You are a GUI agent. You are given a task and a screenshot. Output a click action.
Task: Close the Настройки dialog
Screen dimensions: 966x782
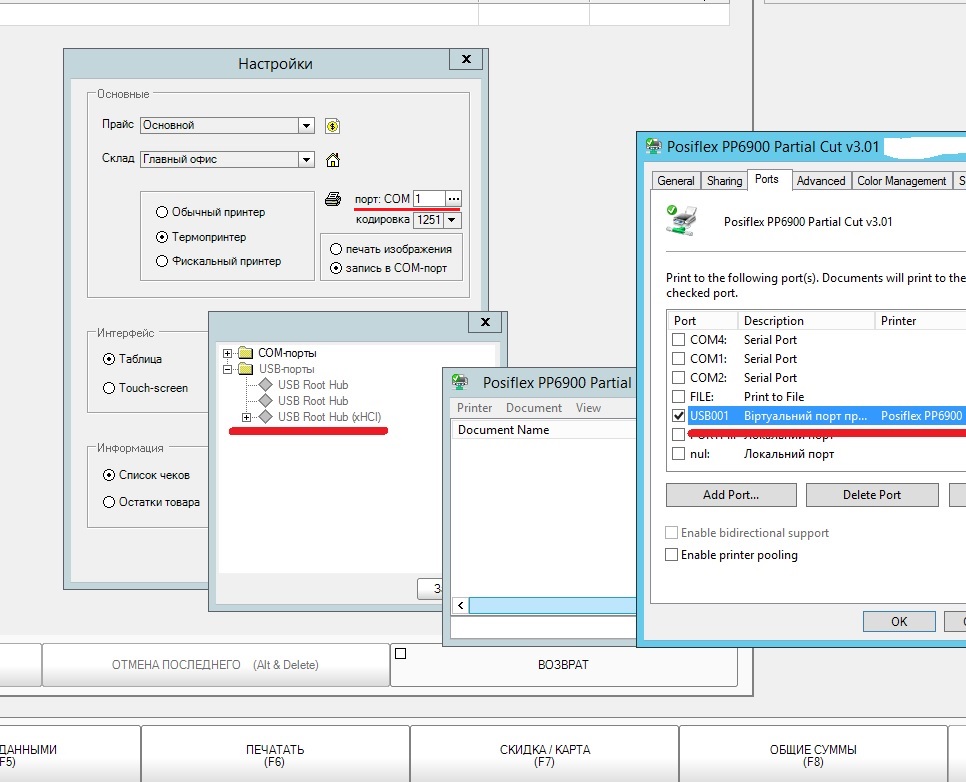point(466,59)
